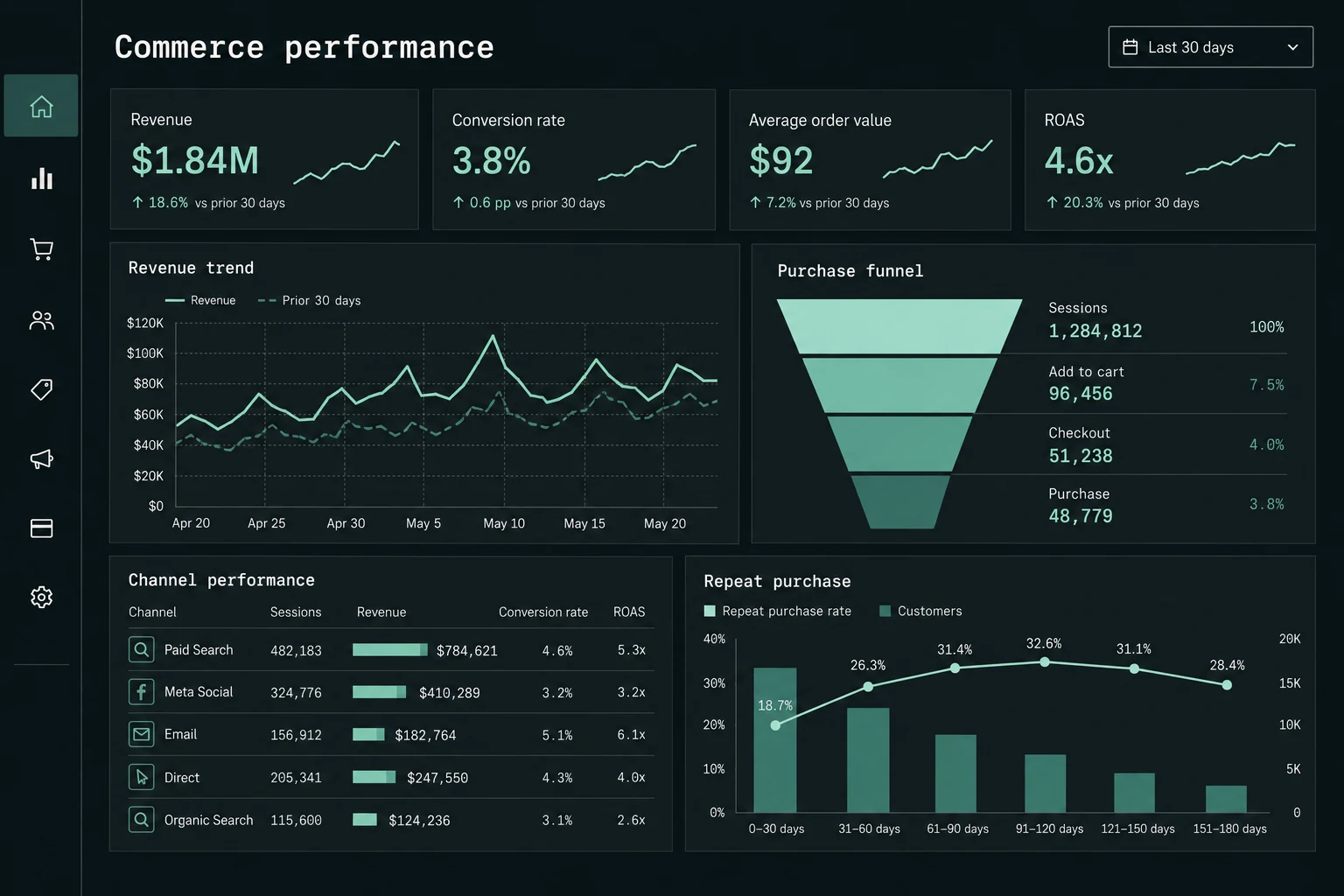Click Email ROAS value 6.1x
This screenshot has width=1344, height=896.
(631, 735)
